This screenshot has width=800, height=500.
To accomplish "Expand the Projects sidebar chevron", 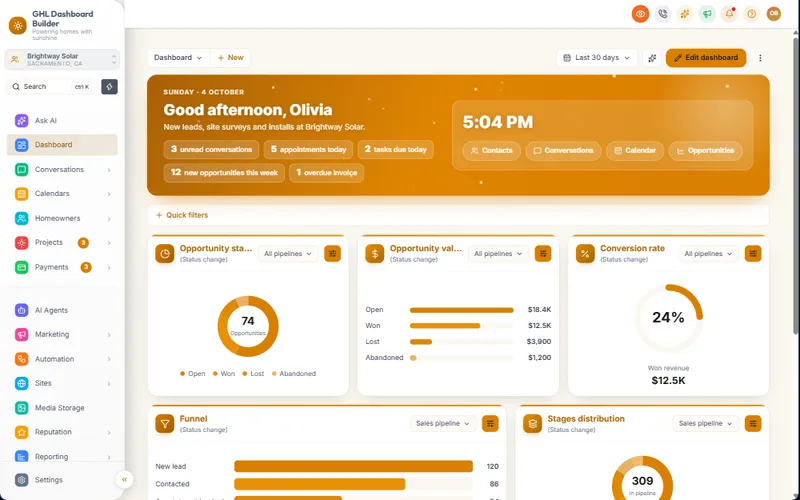I will tap(109, 243).
